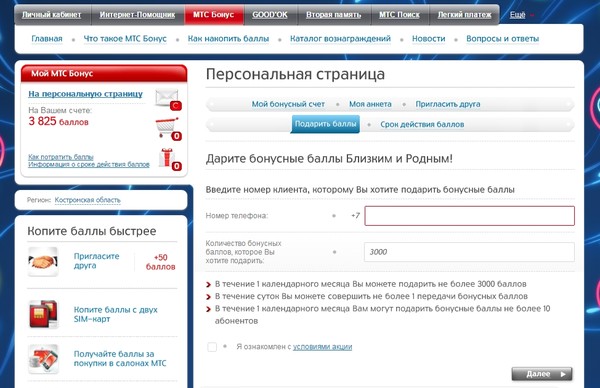The height and width of the screenshot is (388, 600).
Task: Open Каталог вознаграждений
Action: pyautogui.click(x=340, y=39)
